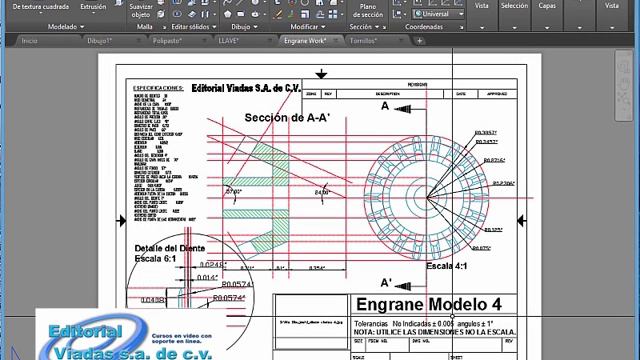Screen dimensions: 640x360
Task: Switch to the LLAVE* tab
Action: pos(229,41)
